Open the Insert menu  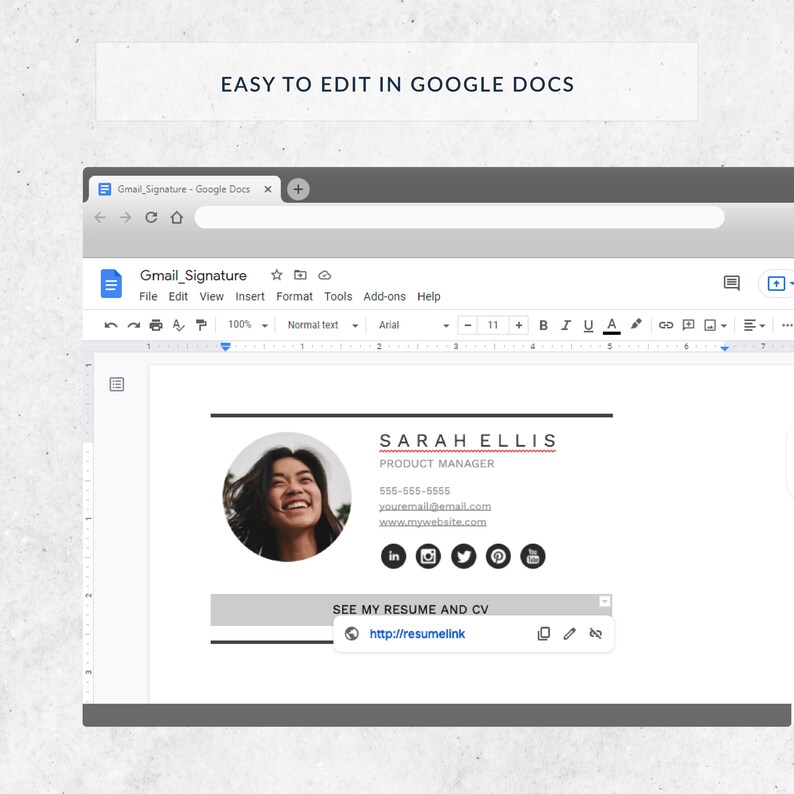click(x=250, y=296)
